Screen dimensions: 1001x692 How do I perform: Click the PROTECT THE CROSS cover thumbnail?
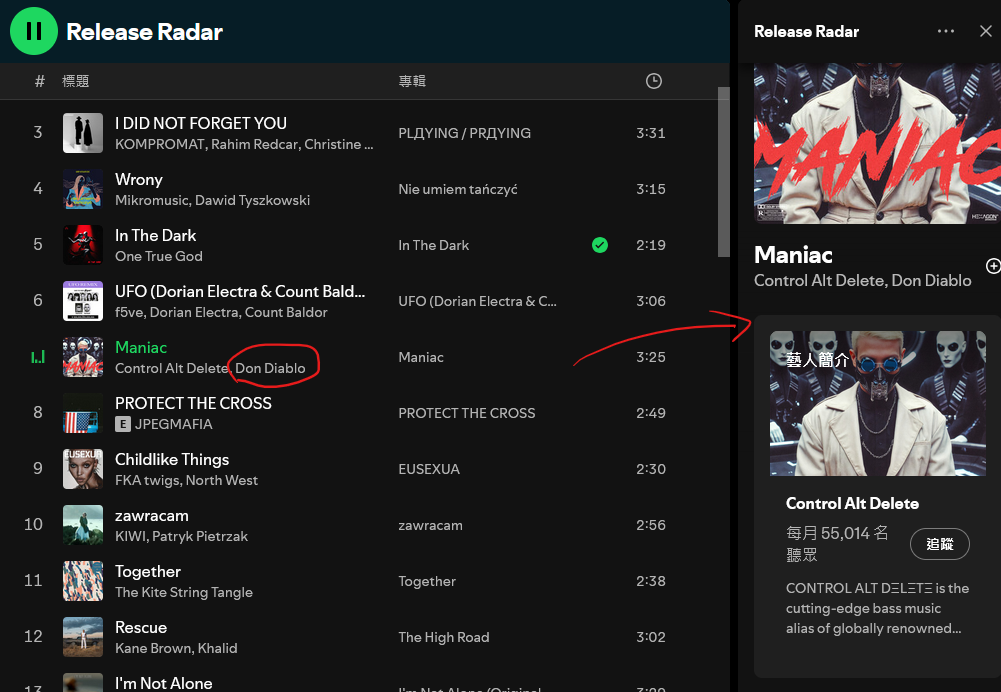(83, 413)
